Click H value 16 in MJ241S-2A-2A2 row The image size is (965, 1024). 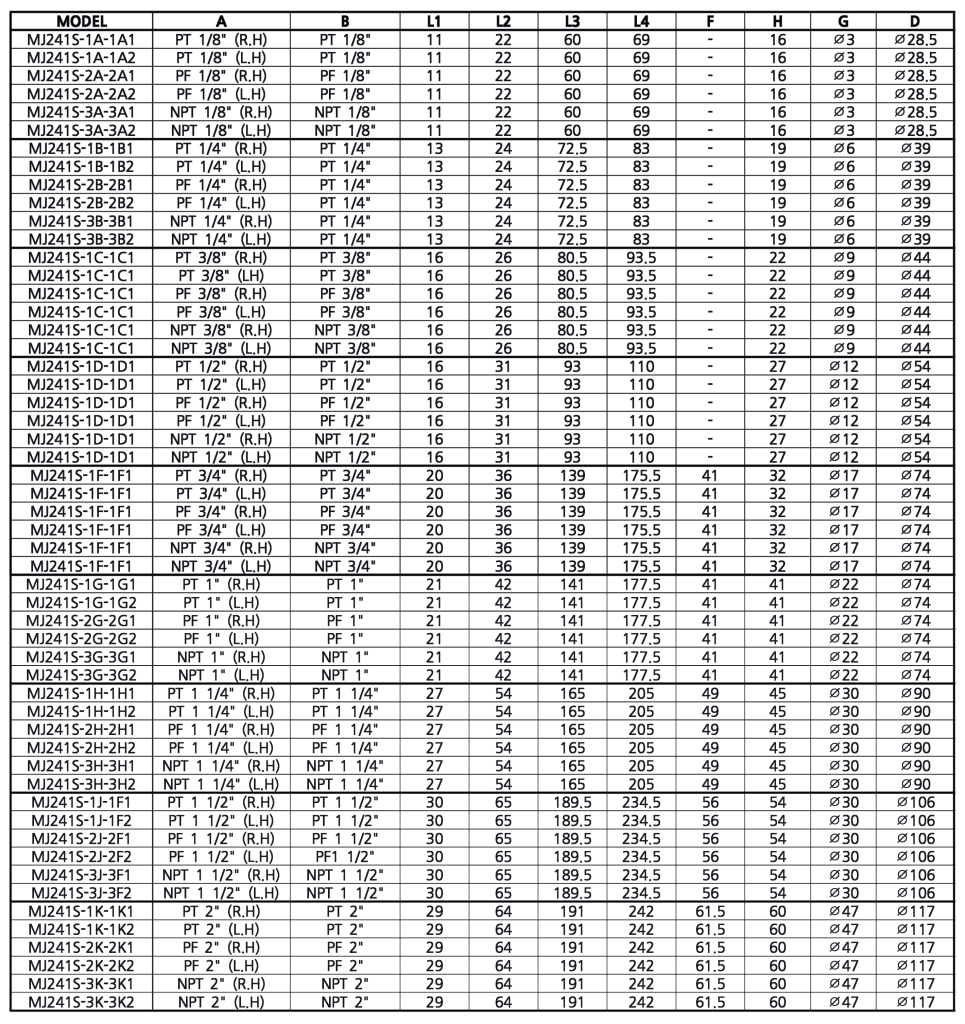(x=778, y=94)
